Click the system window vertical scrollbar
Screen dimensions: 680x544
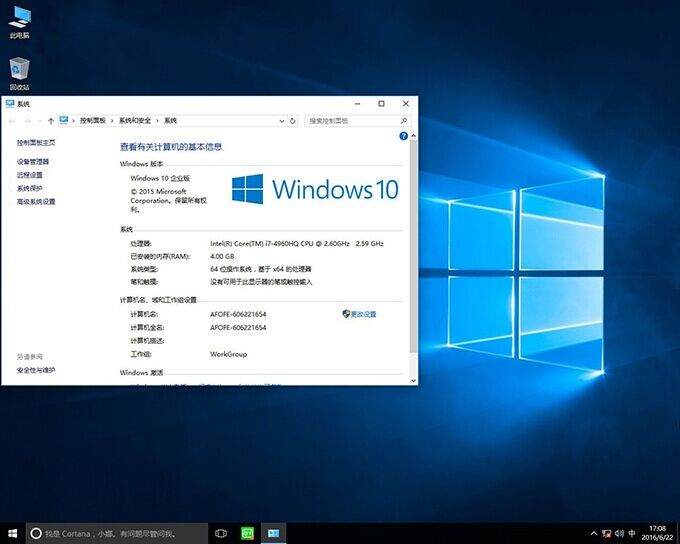(x=413, y=250)
